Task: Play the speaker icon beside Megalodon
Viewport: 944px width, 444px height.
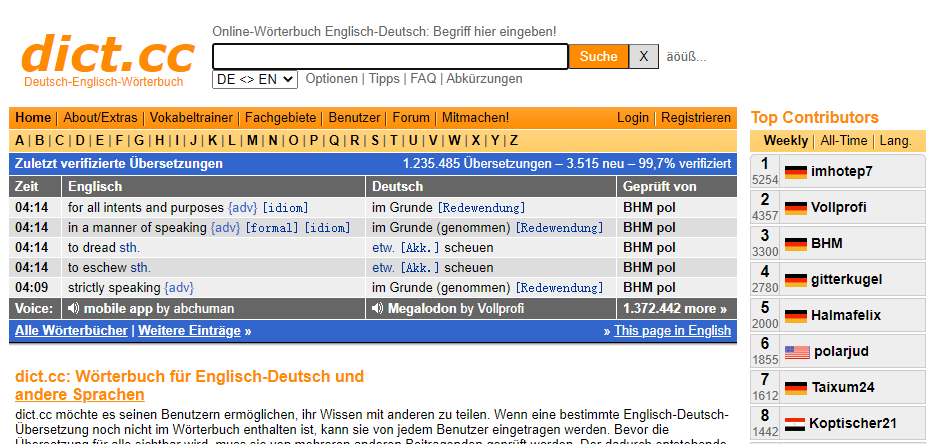Action: tap(377, 309)
